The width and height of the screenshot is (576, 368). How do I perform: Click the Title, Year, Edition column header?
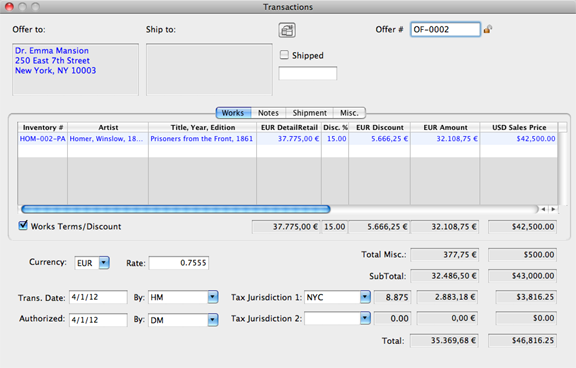(202, 127)
